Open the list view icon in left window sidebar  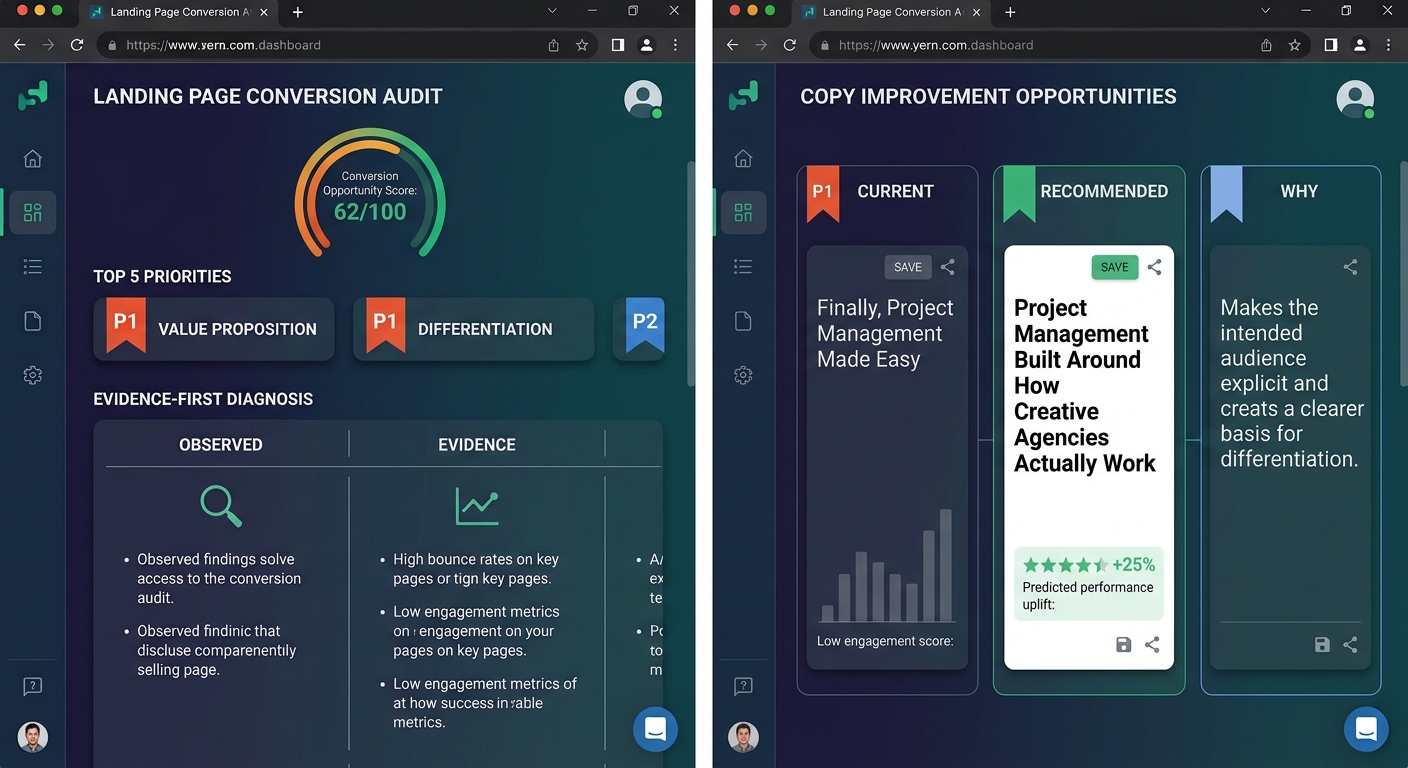point(33,266)
